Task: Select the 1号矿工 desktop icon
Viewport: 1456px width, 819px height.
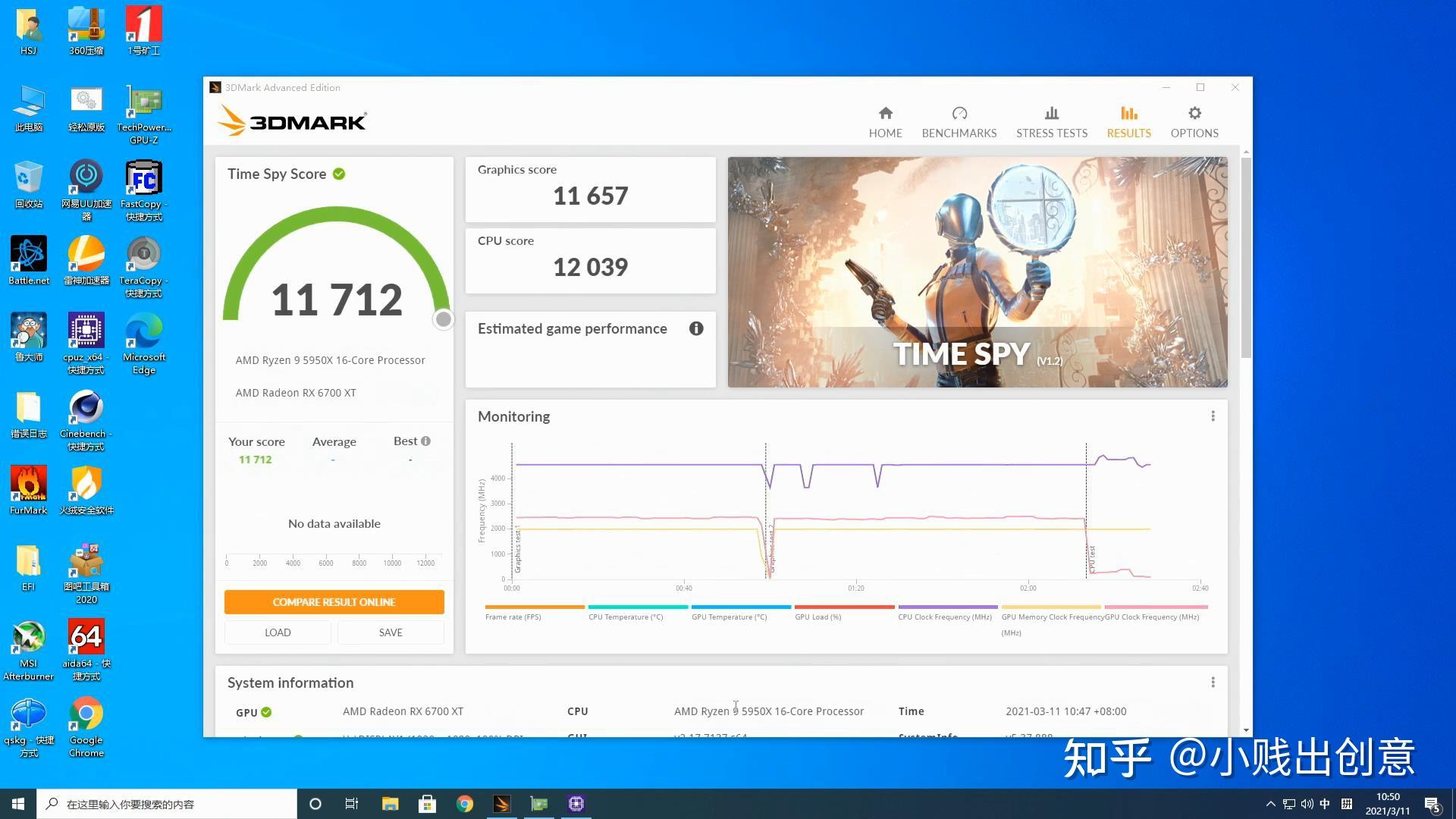Action: tap(143, 32)
